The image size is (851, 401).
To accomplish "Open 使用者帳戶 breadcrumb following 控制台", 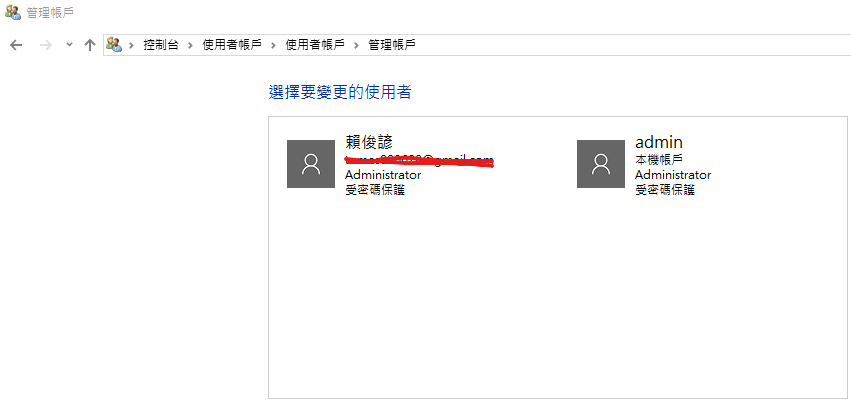I will coord(232,45).
